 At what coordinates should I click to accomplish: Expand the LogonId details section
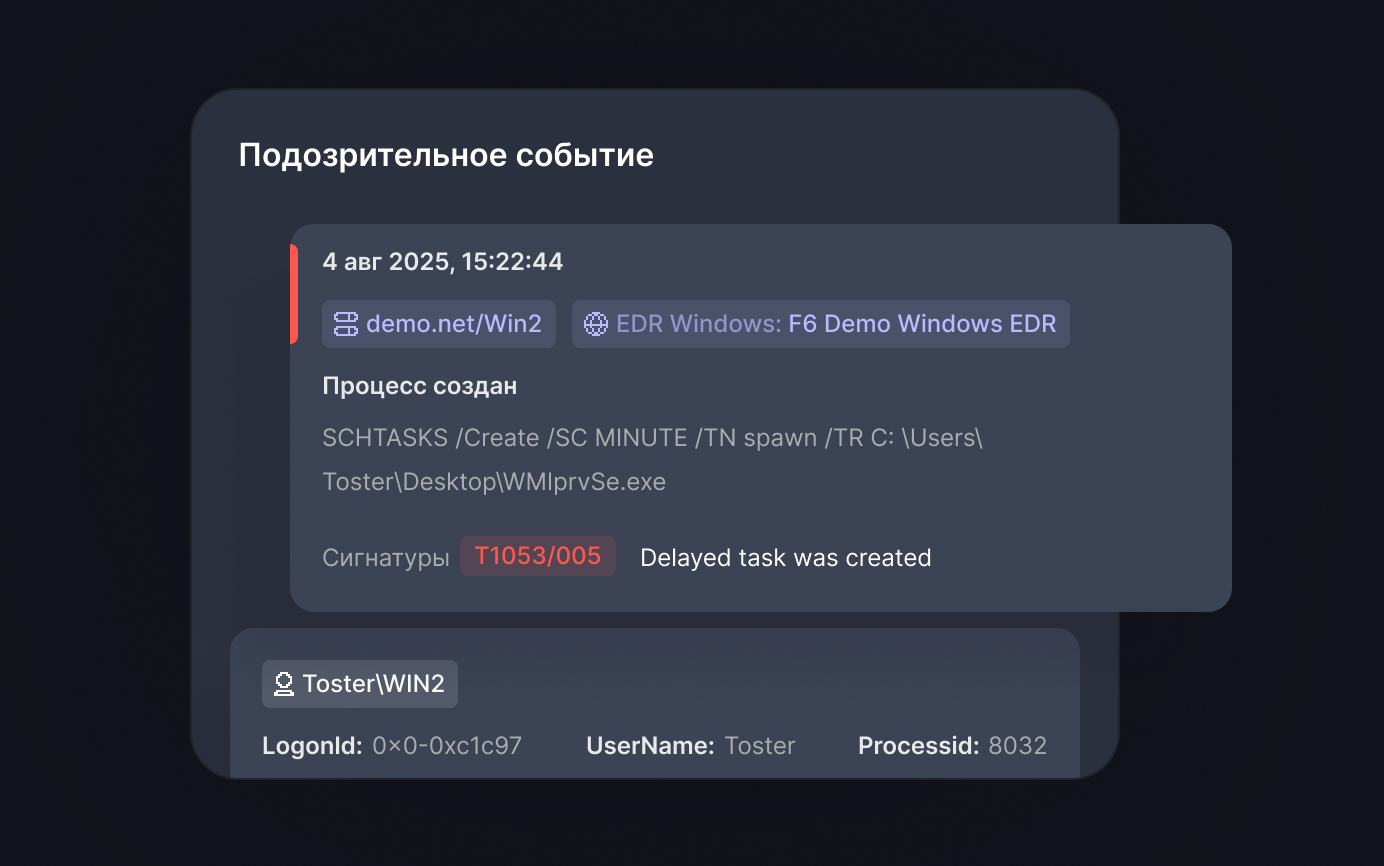pyautogui.click(x=394, y=745)
